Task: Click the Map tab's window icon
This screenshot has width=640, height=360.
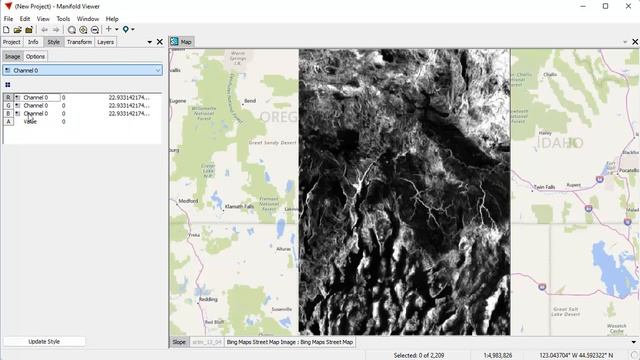Action: pos(175,42)
